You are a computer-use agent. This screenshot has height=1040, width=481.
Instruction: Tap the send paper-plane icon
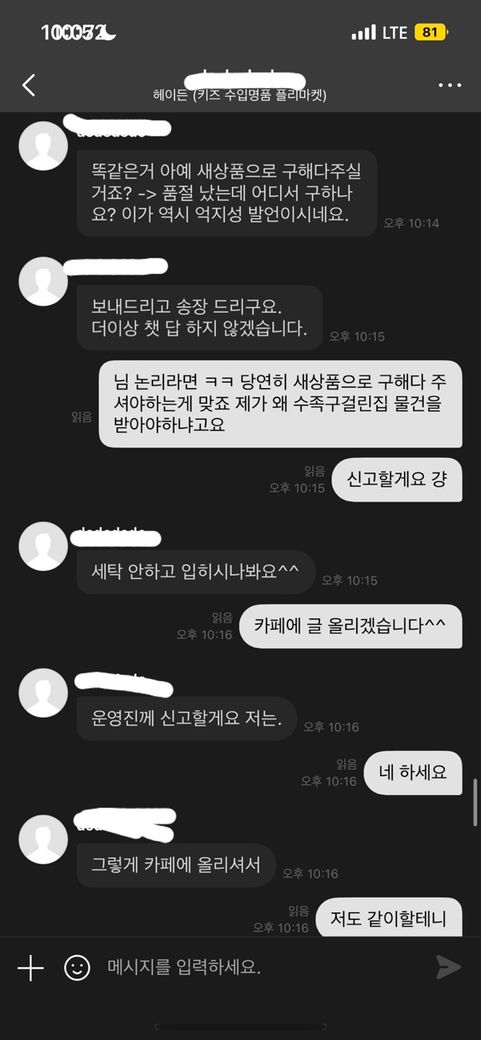click(x=448, y=968)
